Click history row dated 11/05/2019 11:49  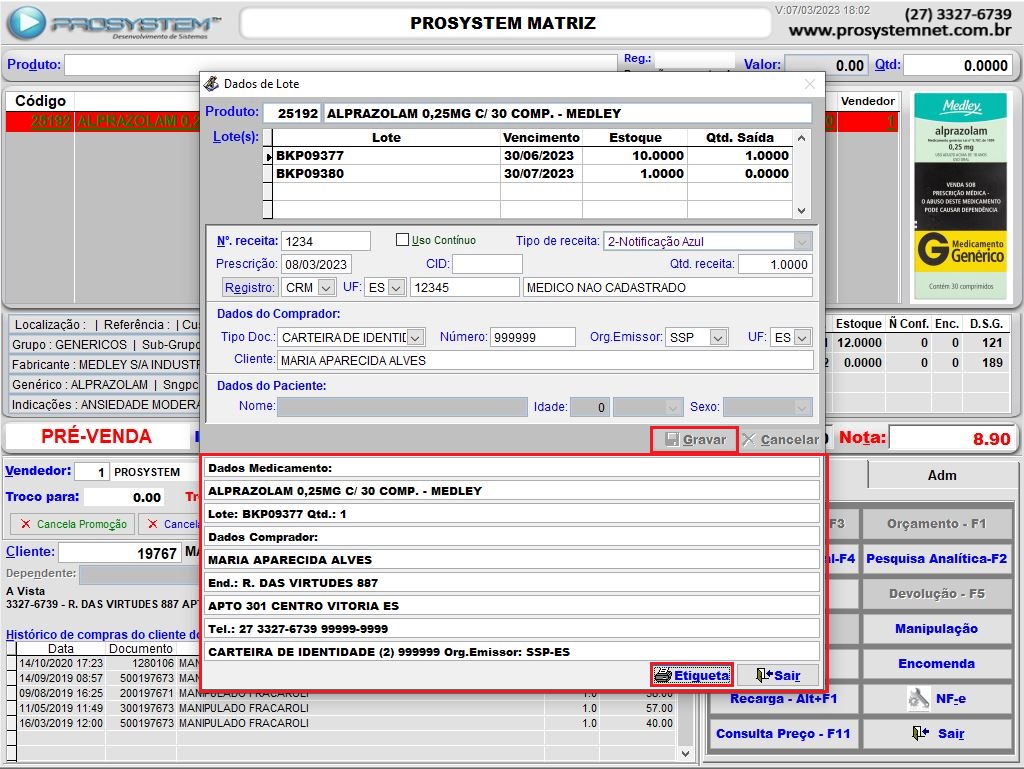coord(345,708)
